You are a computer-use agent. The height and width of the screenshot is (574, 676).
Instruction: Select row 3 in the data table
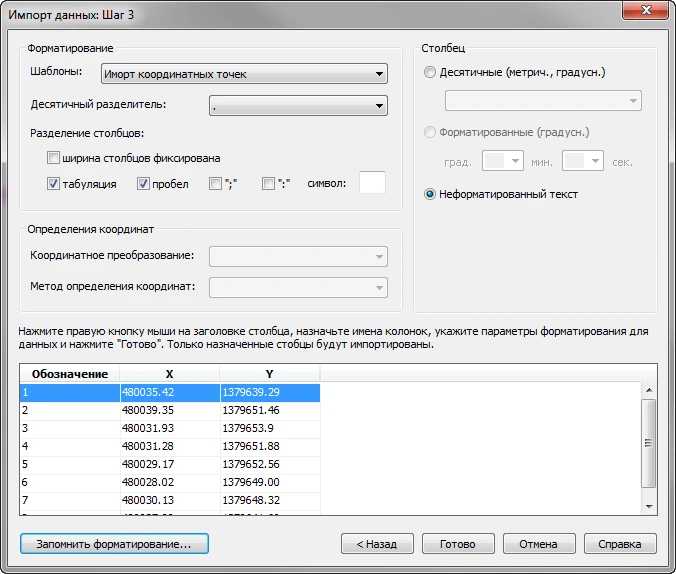coord(69,428)
